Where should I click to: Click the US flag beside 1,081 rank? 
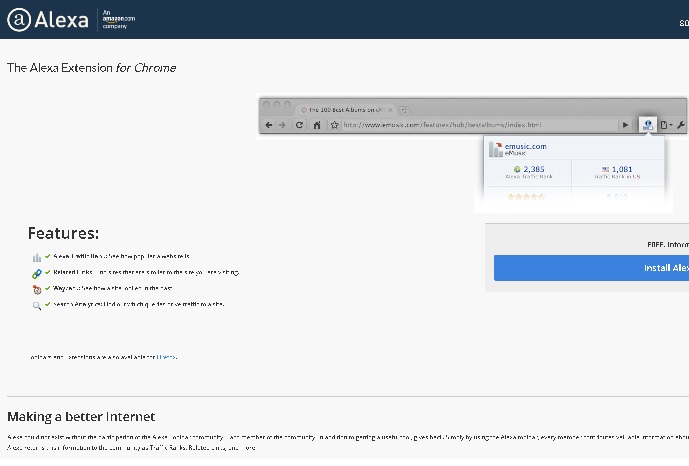pyautogui.click(x=606, y=169)
